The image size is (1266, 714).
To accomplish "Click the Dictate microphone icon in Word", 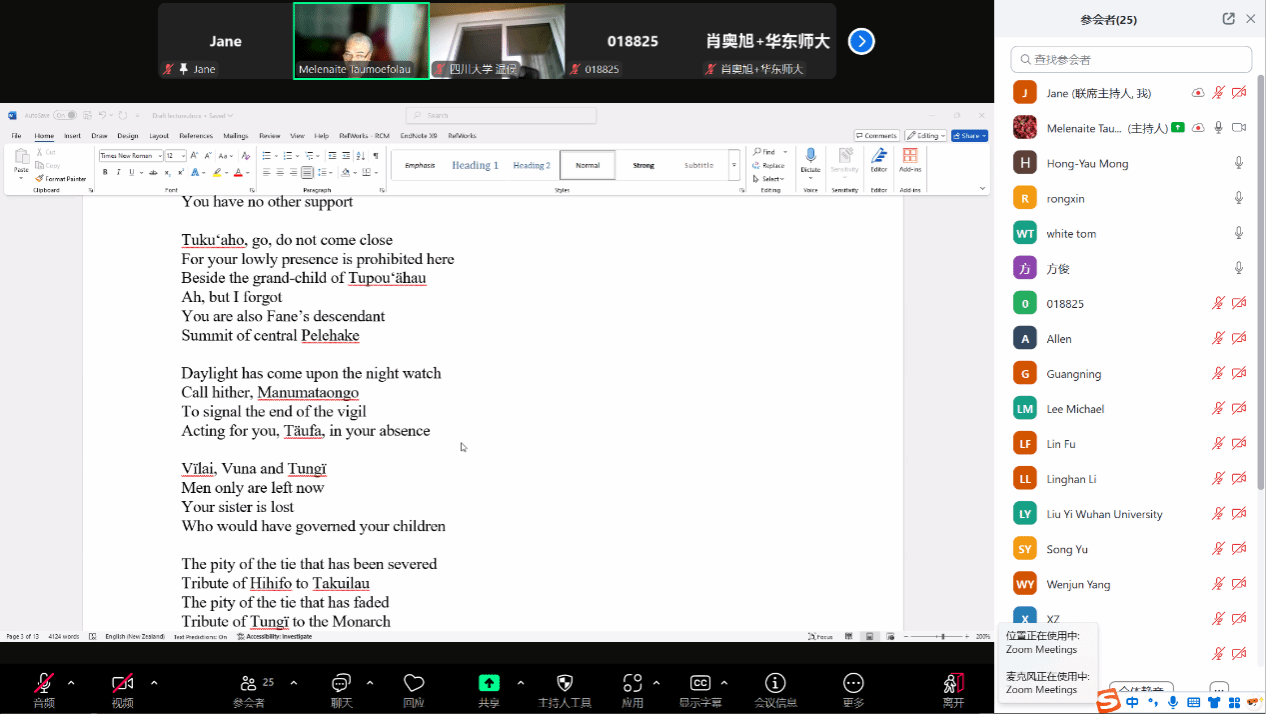I will (x=811, y=156).
